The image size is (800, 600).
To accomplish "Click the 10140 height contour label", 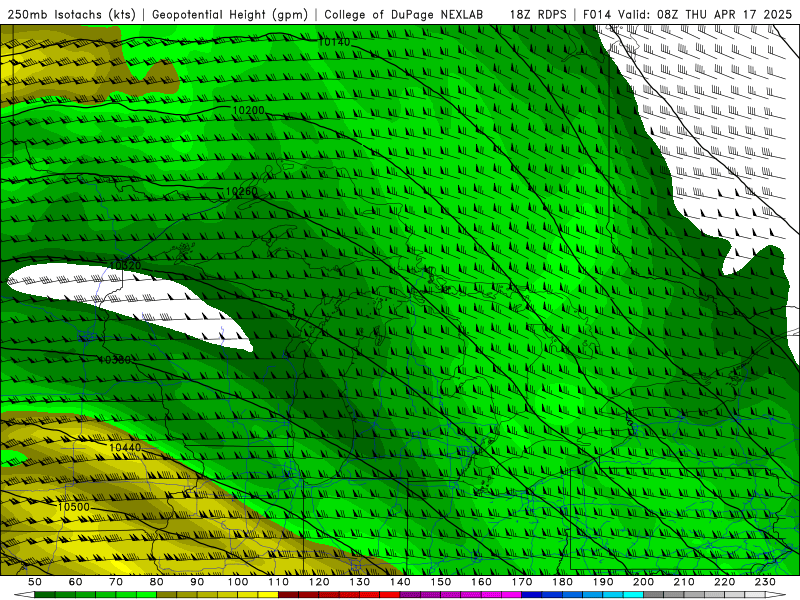I will (334, 42).
